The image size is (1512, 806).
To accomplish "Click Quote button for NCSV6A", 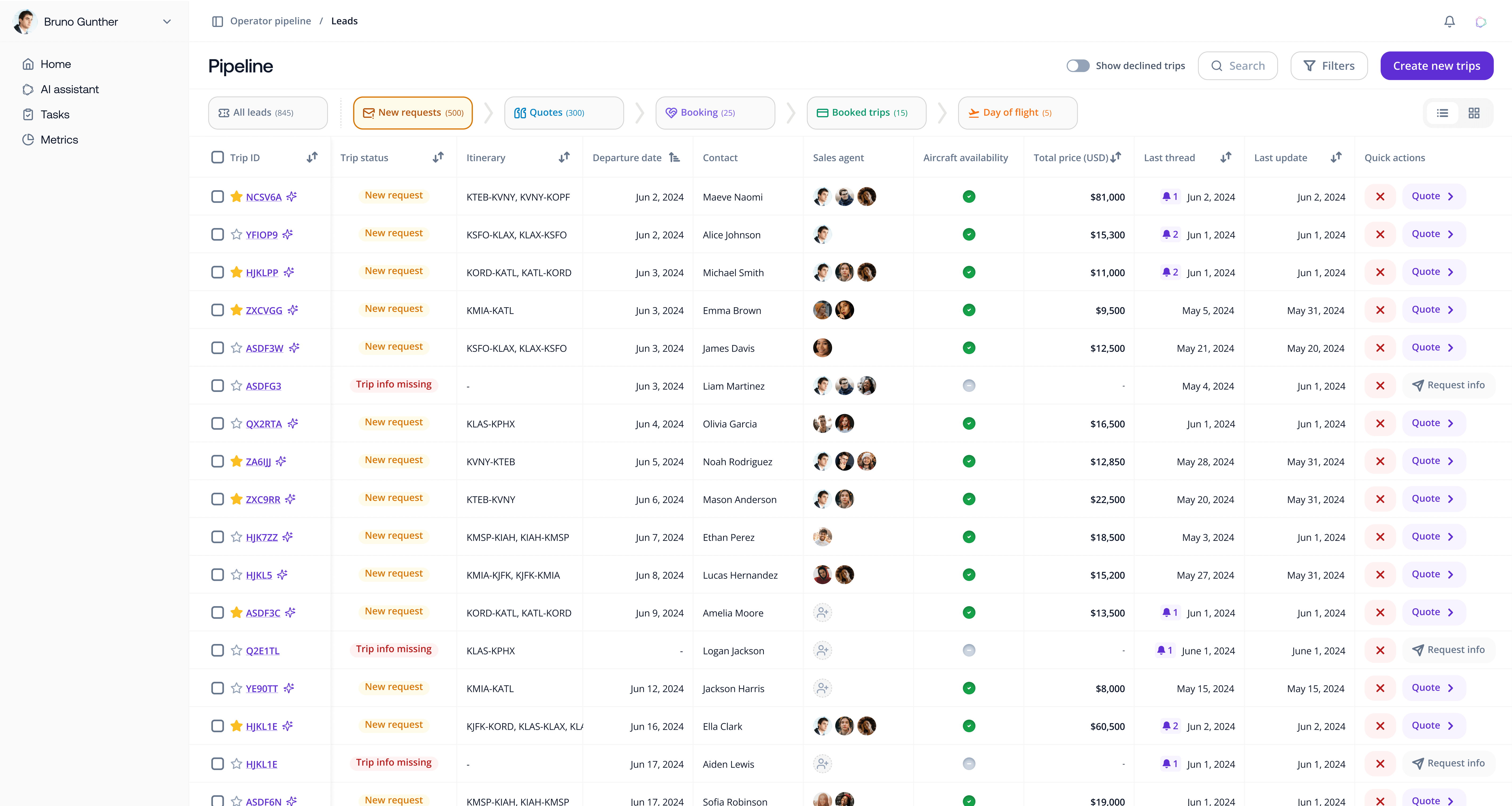I will pos(1433,197).
